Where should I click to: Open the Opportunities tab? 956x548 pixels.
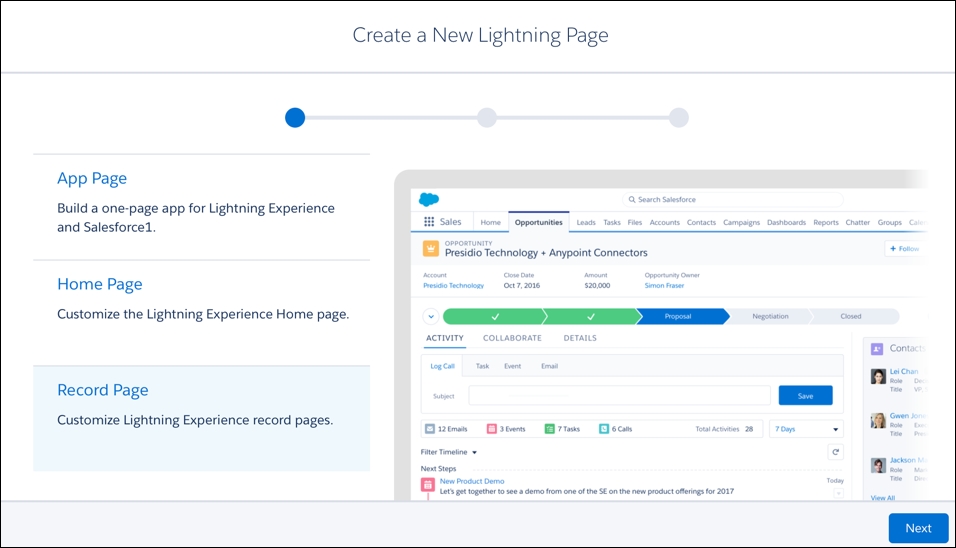538,222
